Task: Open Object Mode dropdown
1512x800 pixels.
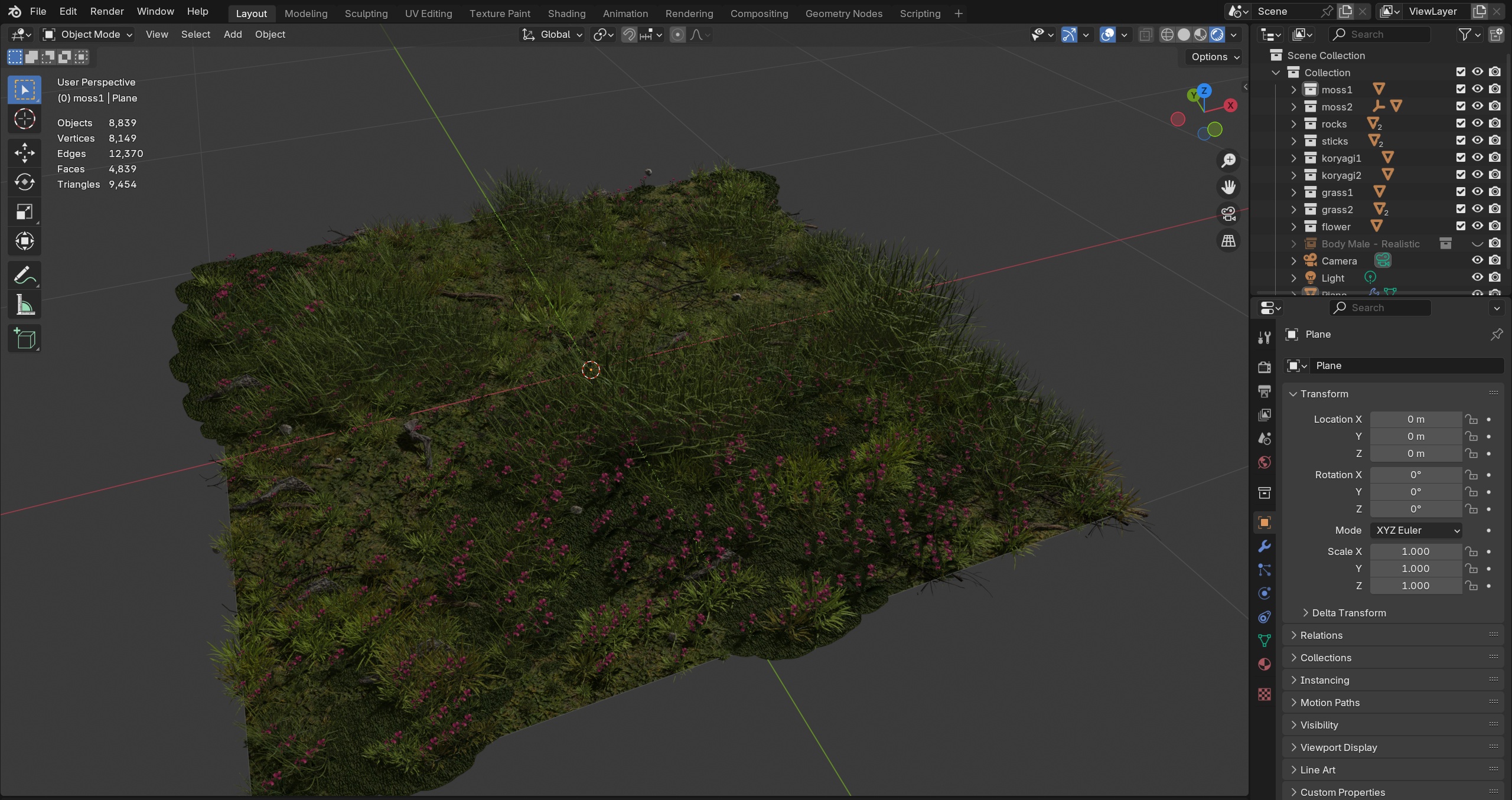Action: tap(87, 35)
